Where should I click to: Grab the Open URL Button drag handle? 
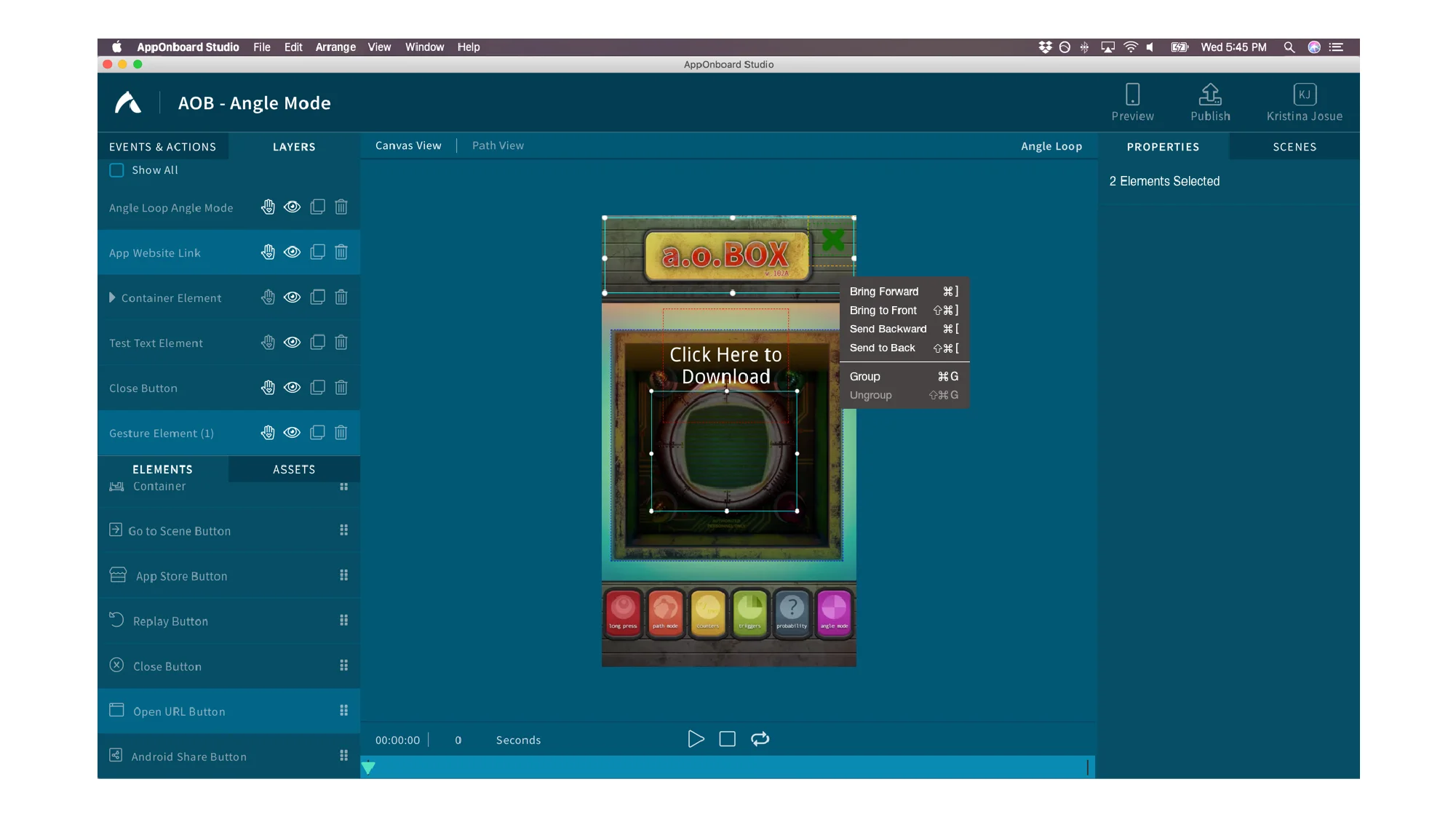(x=343, y=711)
